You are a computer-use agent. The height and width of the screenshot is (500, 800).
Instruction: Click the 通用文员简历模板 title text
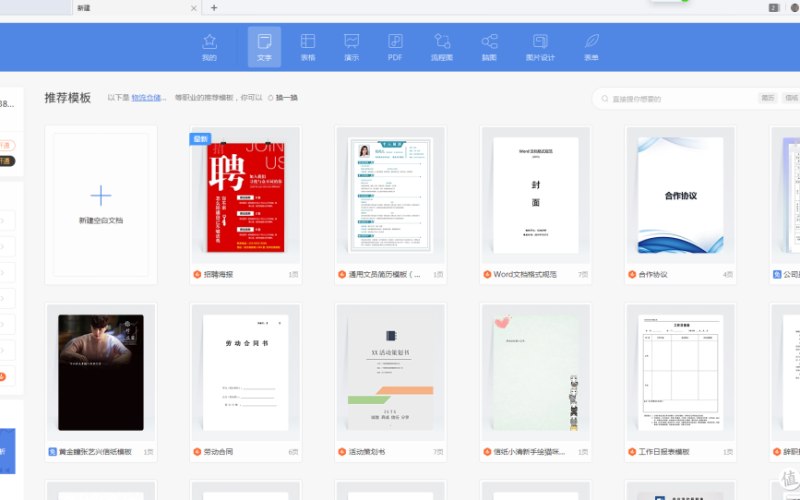point(385,274)
